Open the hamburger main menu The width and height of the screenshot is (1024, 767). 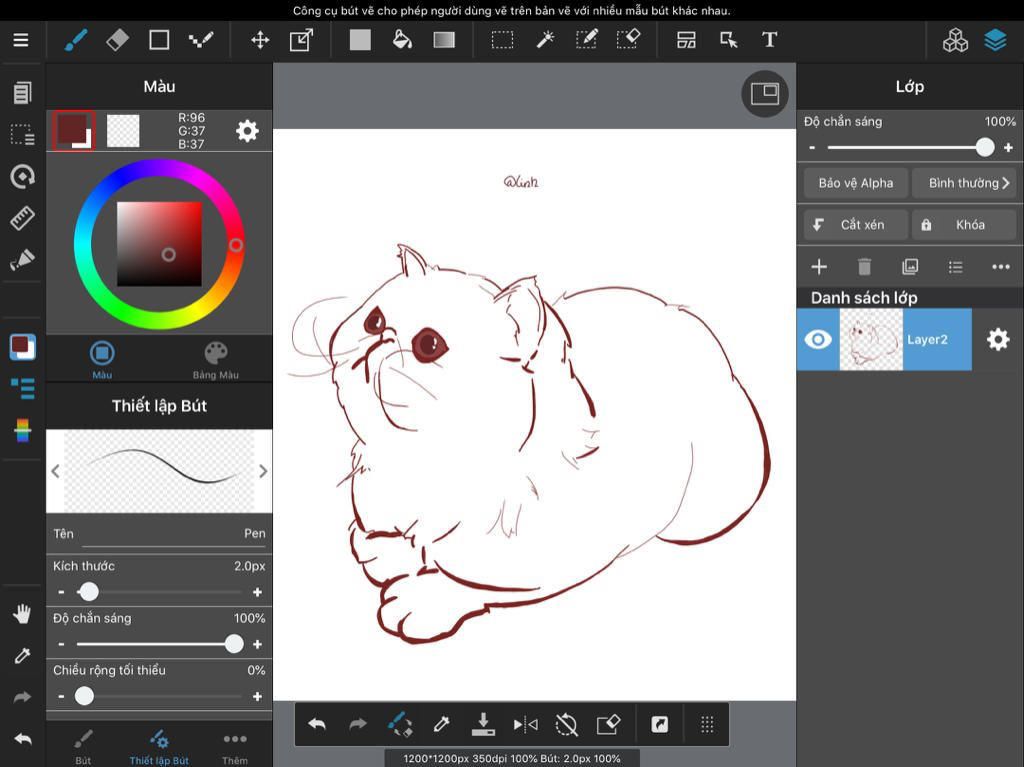pyautogui.click(x=21, y=40)
